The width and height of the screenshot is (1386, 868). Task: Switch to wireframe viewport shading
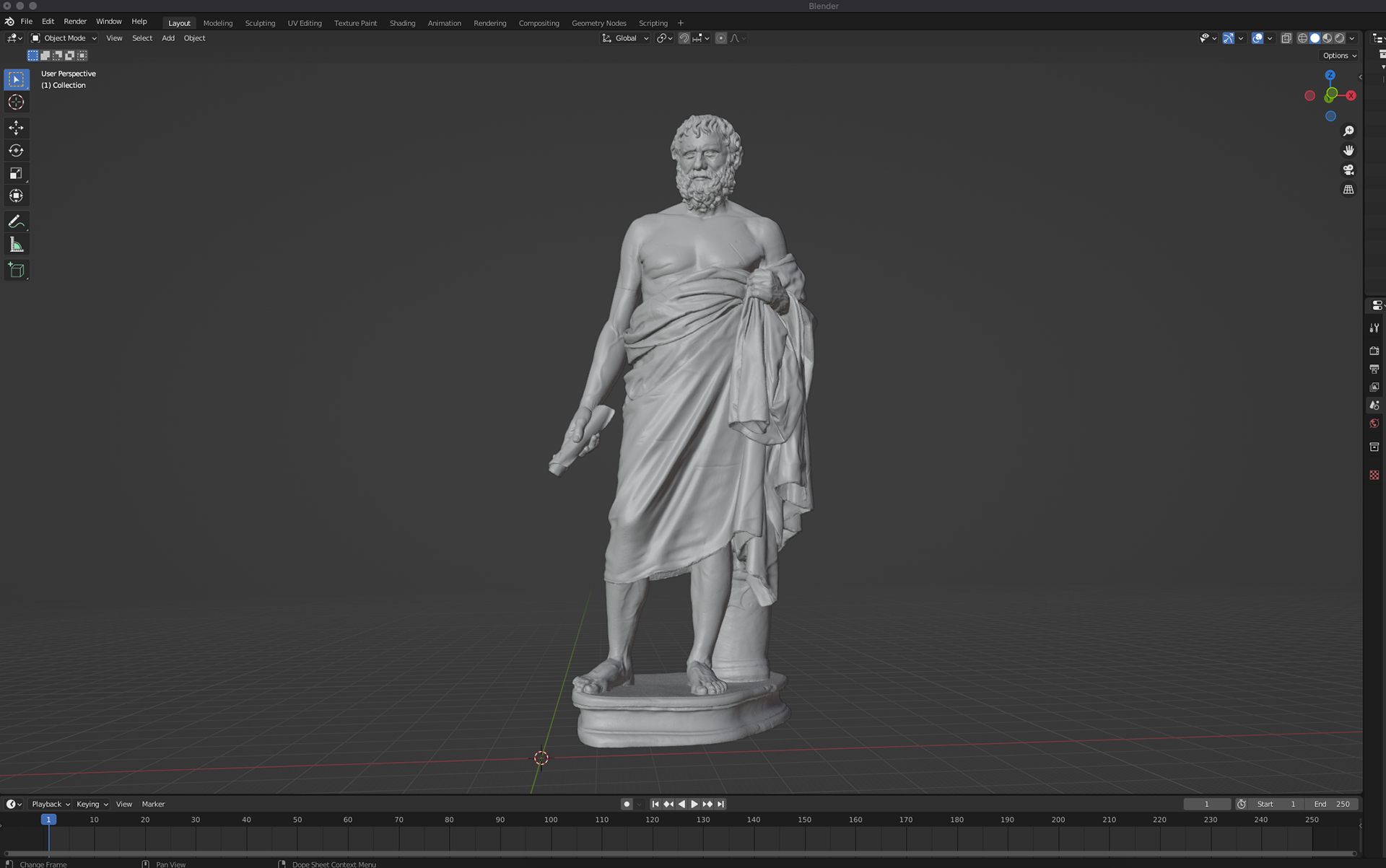click(1303, 38)
